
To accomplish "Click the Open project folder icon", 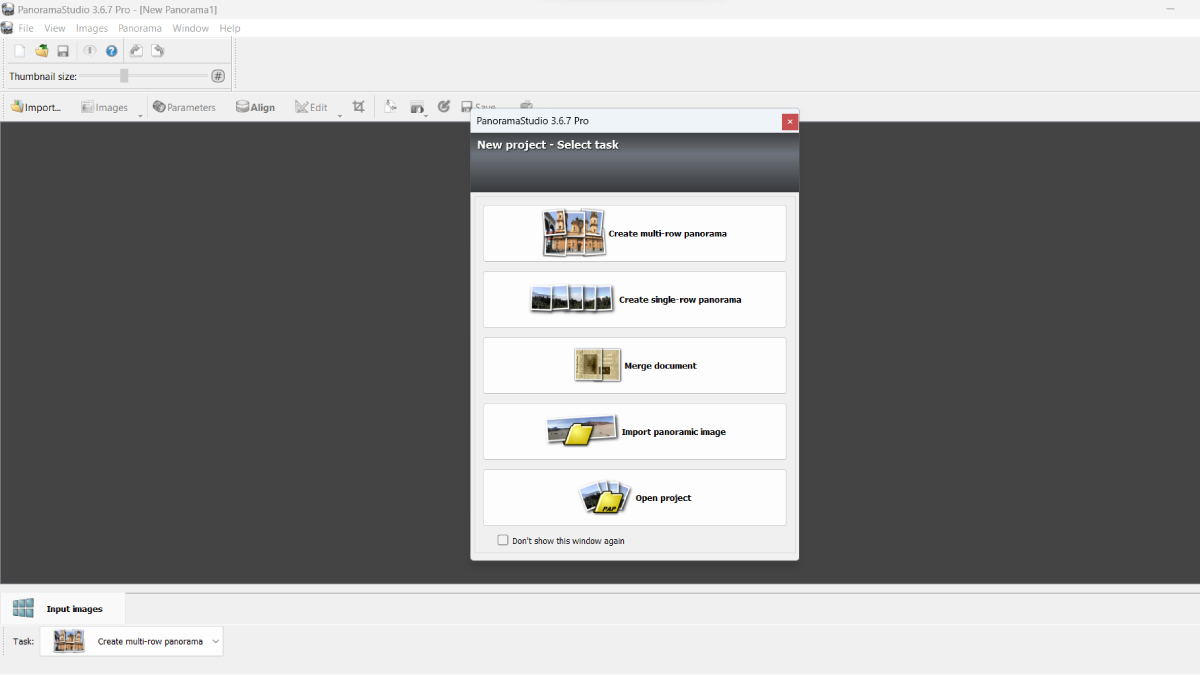I will [x=41, y=51].
